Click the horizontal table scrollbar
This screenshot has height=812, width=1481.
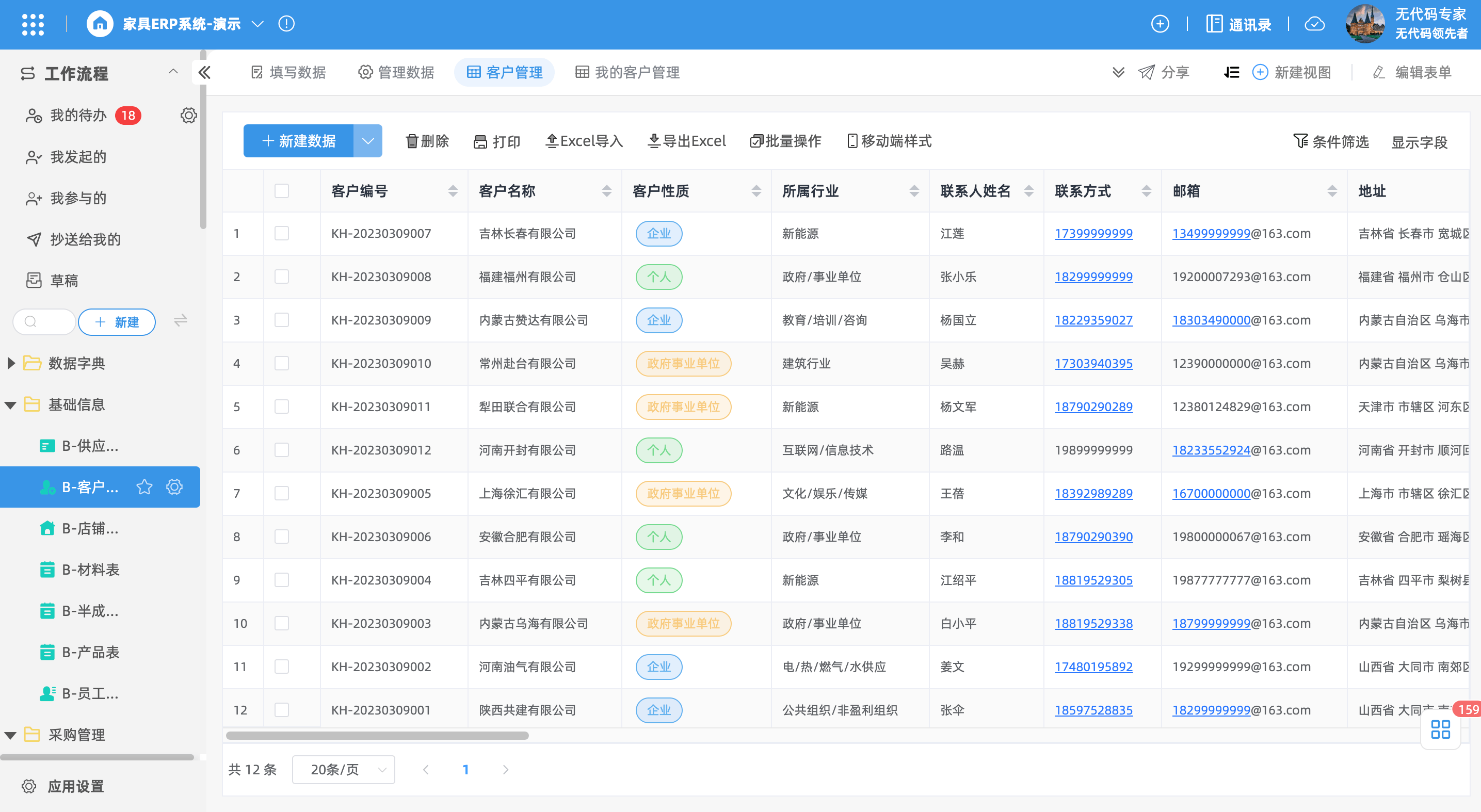point(377,736)
